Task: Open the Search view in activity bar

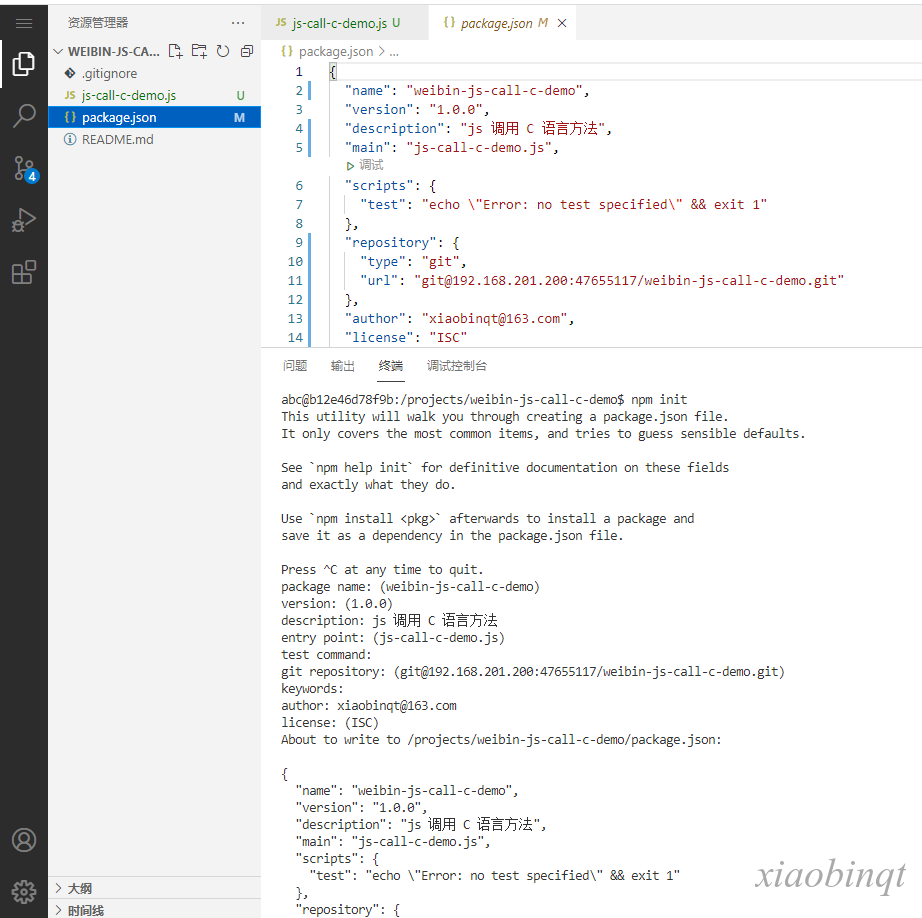Action: pyautogui.click(x=24, y=115)
